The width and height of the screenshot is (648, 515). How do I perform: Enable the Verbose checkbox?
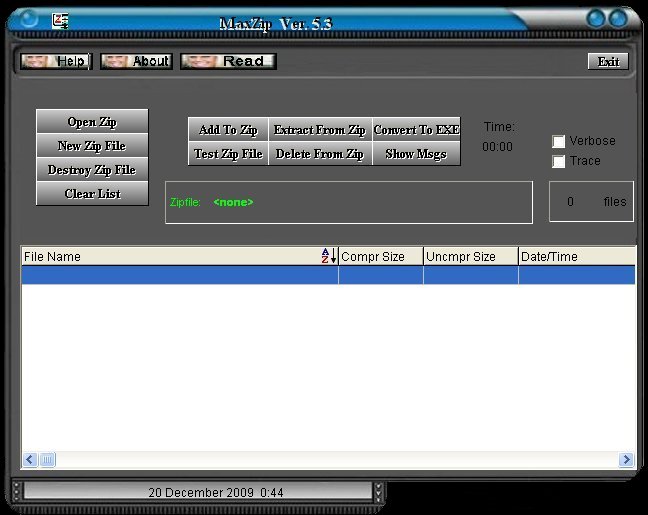point(559,142)
